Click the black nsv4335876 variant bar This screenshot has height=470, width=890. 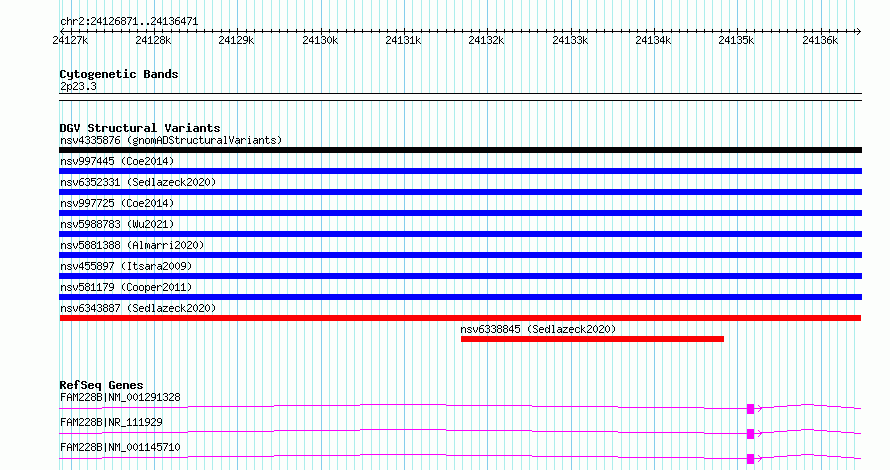tap(460, 150)
